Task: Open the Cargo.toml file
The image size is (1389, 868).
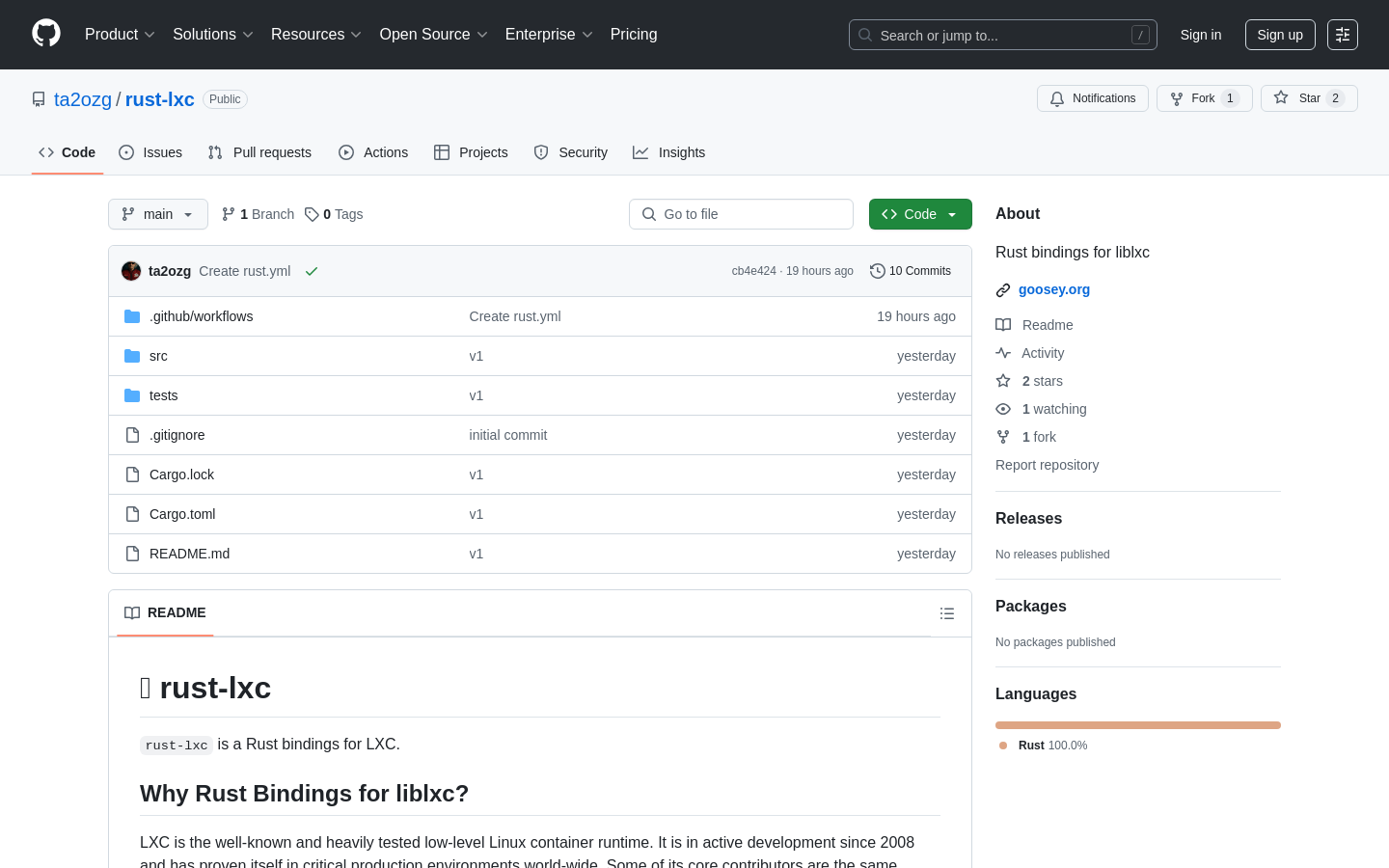Action: point(182,514)
